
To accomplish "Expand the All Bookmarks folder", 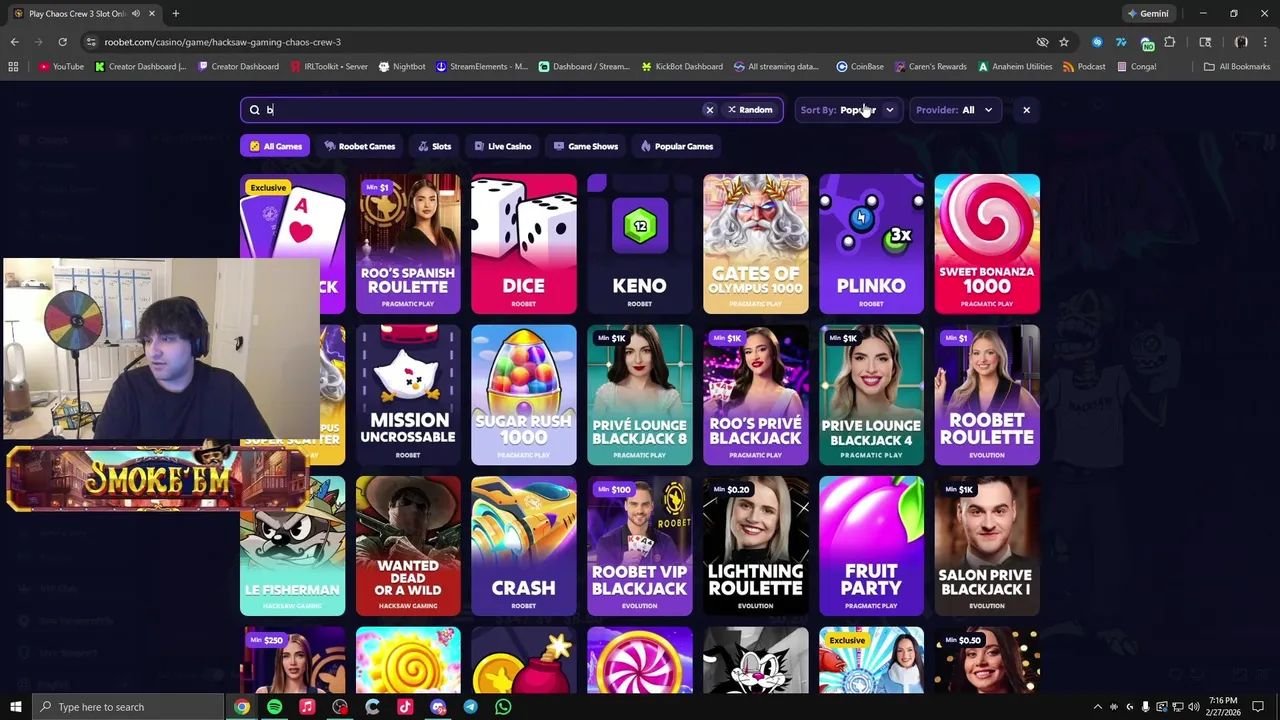I will pyautogui.click(x=1237, y=67).
